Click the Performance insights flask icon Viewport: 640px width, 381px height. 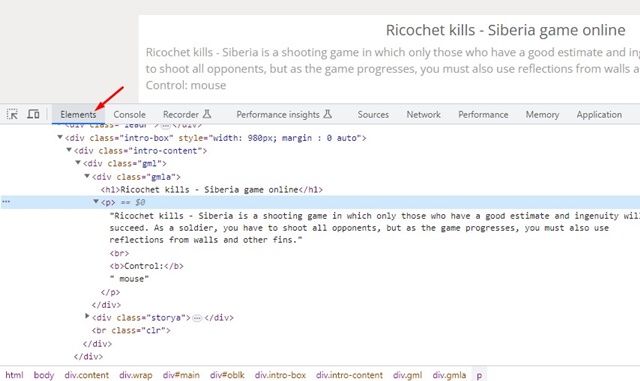point(327,114)
